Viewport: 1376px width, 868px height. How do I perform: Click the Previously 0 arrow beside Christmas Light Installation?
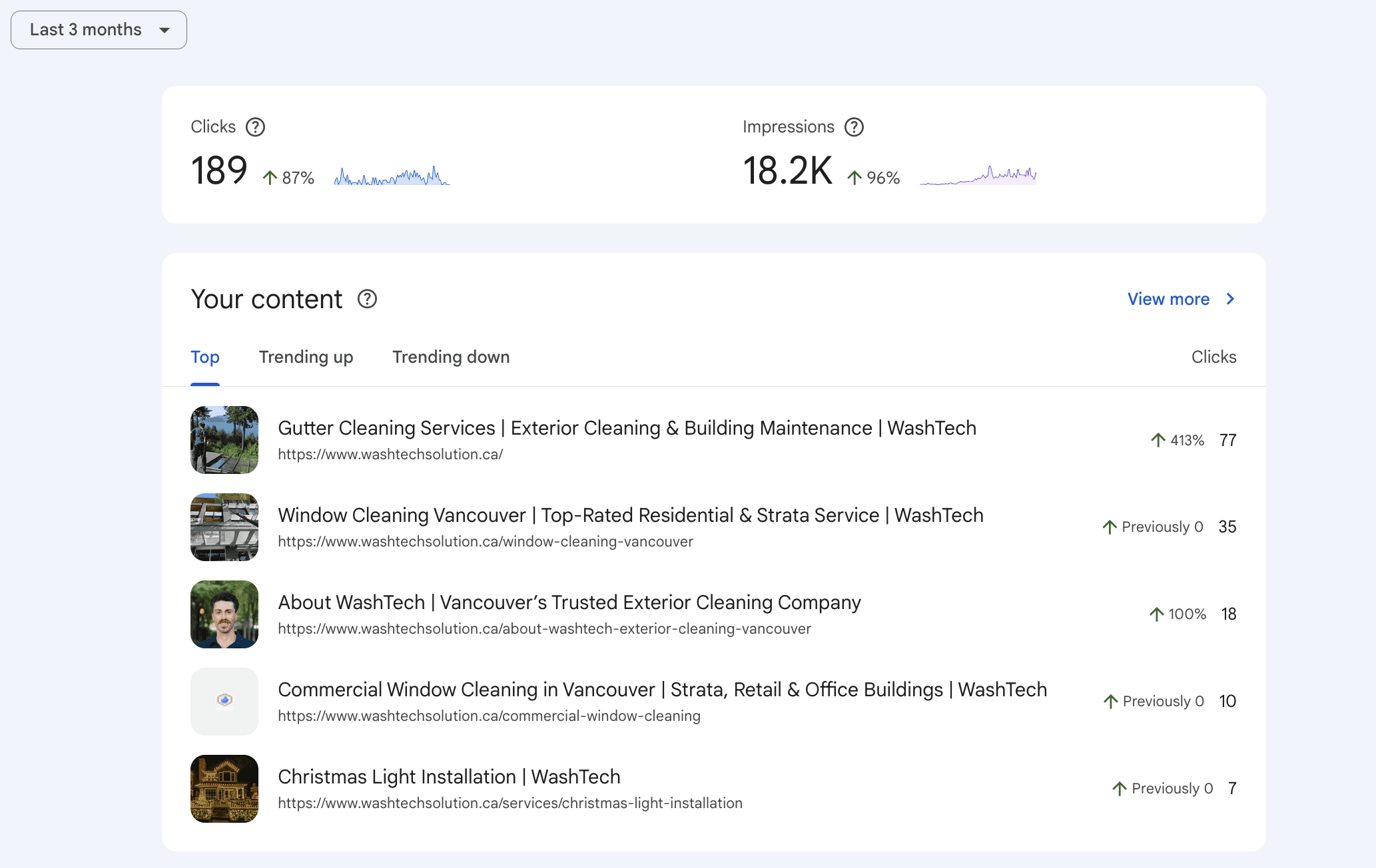[1120, 788]
